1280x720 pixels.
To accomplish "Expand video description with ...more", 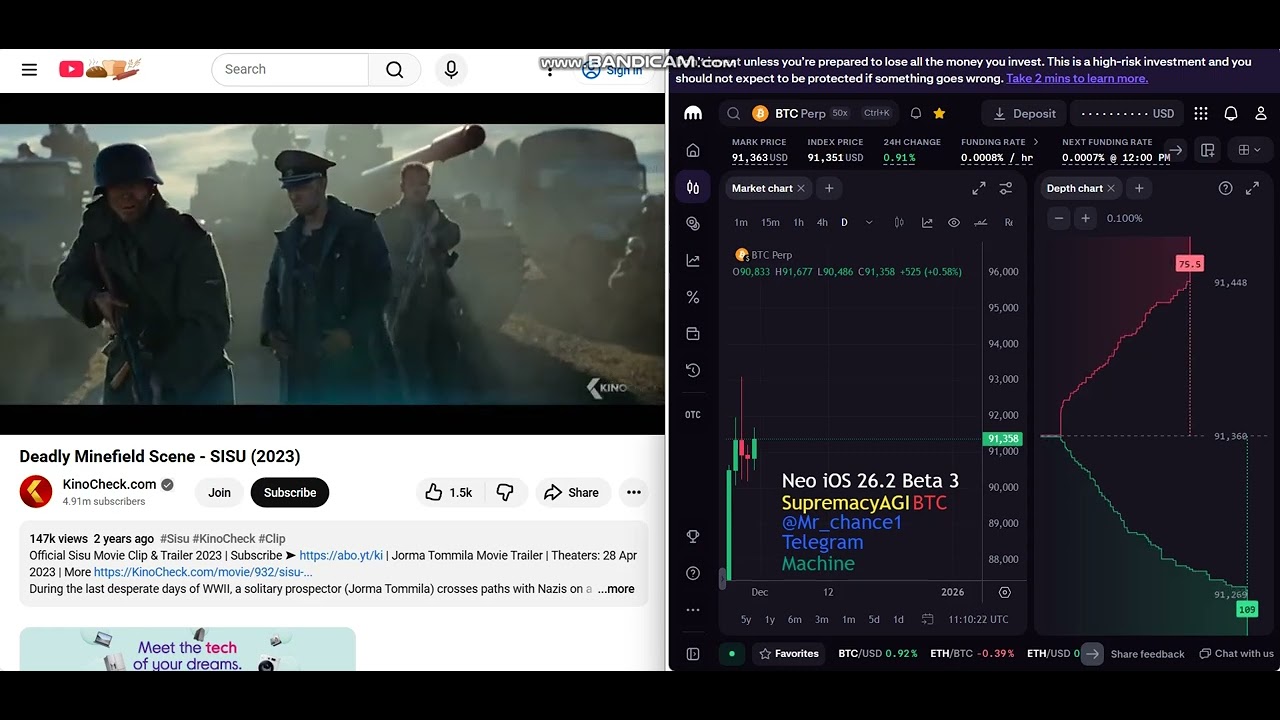I will 616,589.
